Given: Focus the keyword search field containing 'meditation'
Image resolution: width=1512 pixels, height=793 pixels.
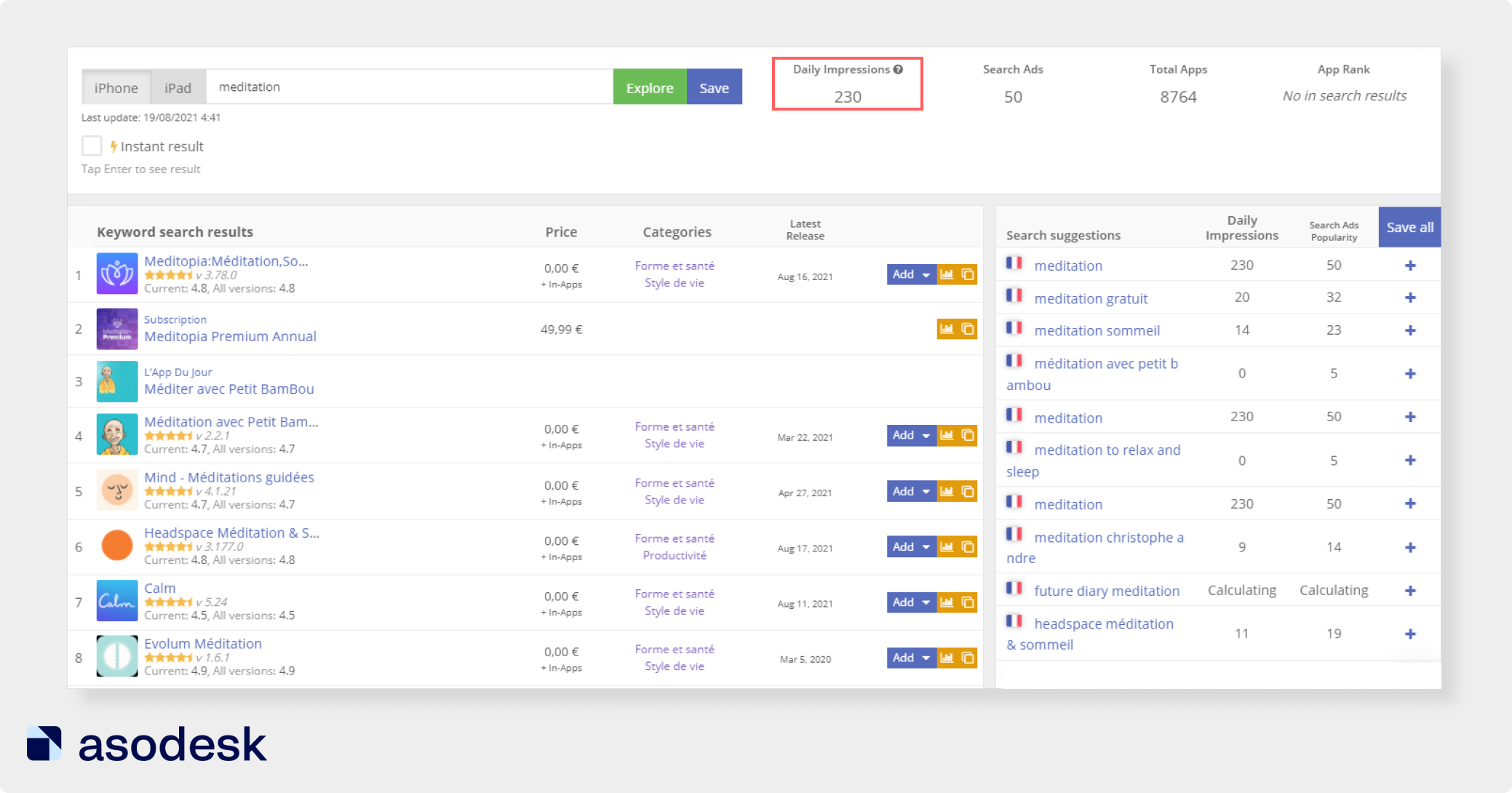Looking at the screenshot, I should click(x=410, y=87).
